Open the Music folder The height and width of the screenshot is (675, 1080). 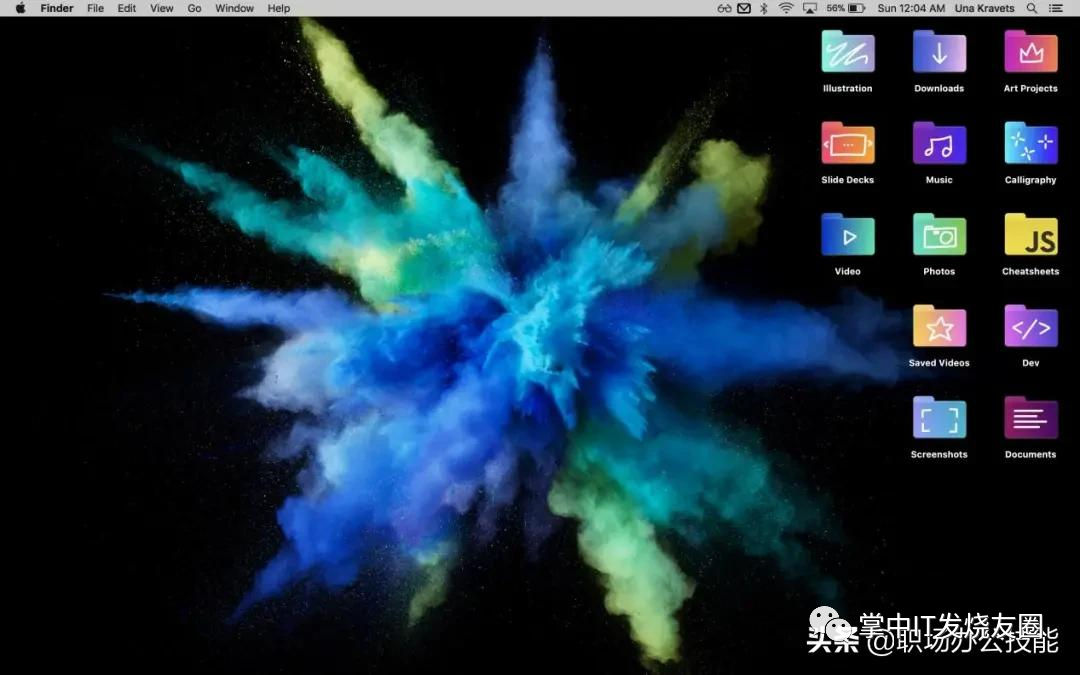coord(939,144)
